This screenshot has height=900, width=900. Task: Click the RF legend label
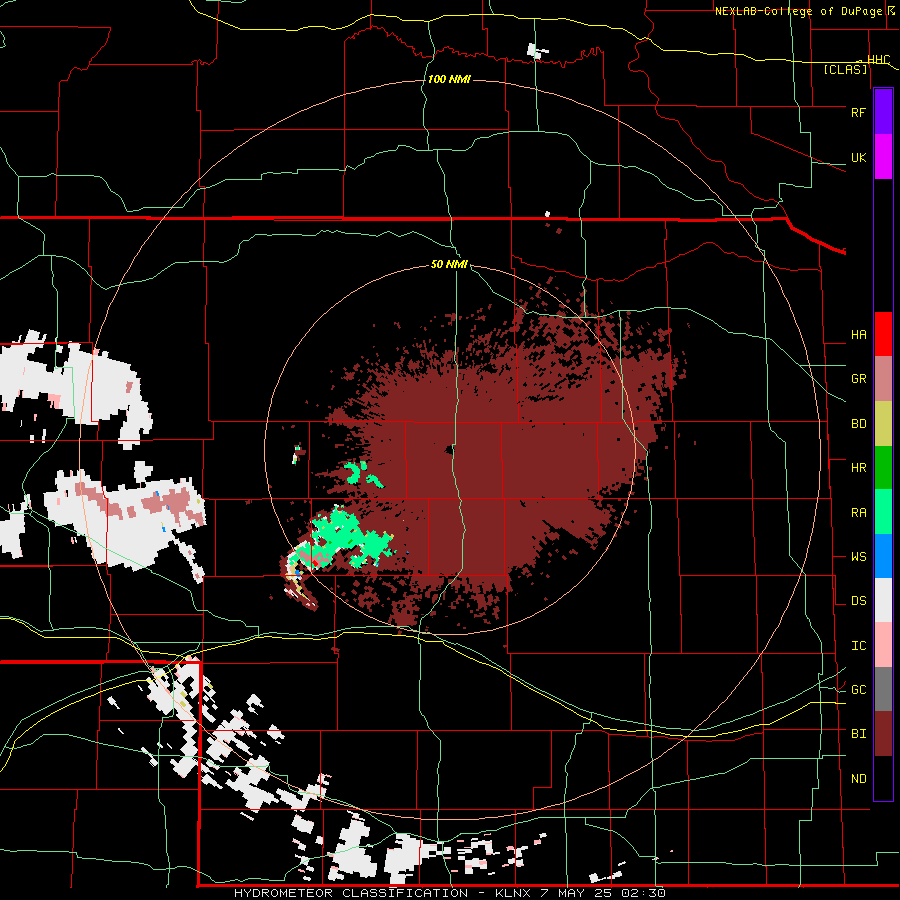point(858,112)
